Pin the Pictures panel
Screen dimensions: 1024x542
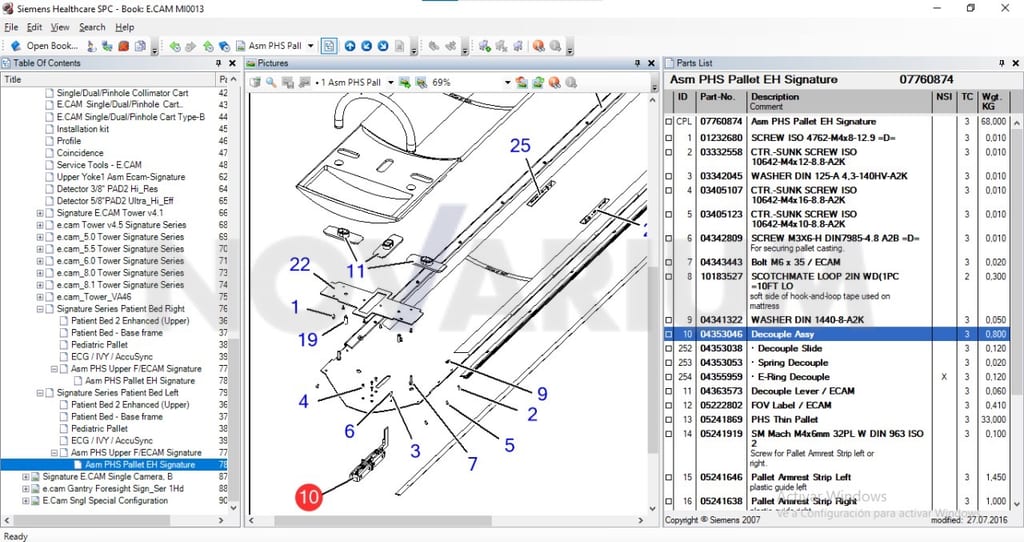(637, 63)
